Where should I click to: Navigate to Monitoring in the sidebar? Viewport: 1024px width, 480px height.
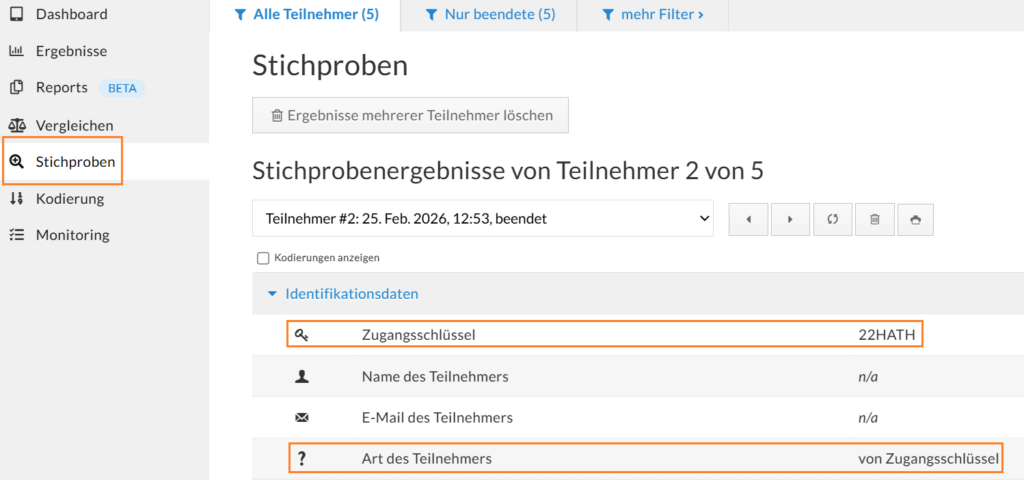(x=72, y=235)
